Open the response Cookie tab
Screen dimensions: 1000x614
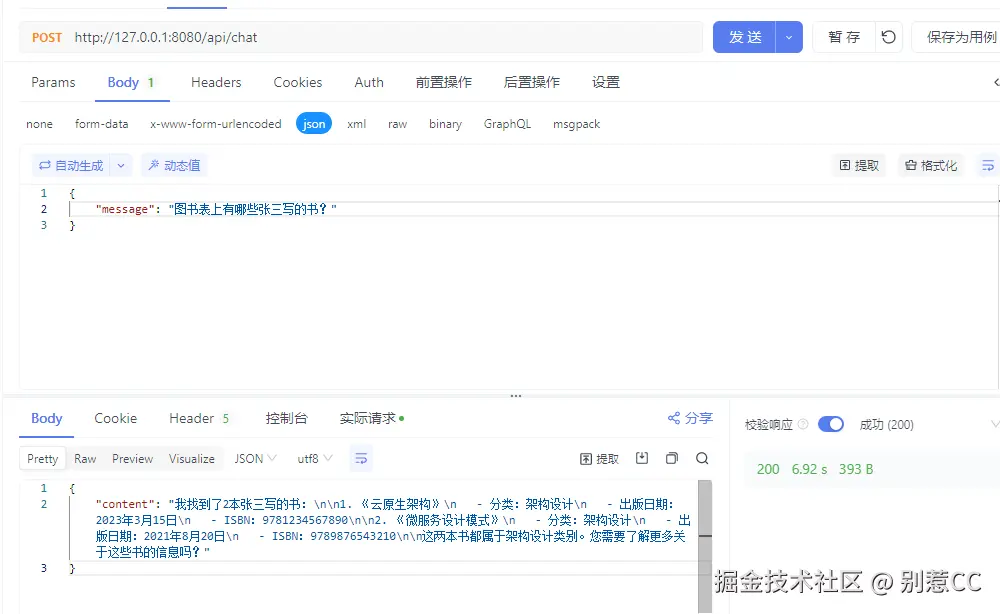point(115,418)
